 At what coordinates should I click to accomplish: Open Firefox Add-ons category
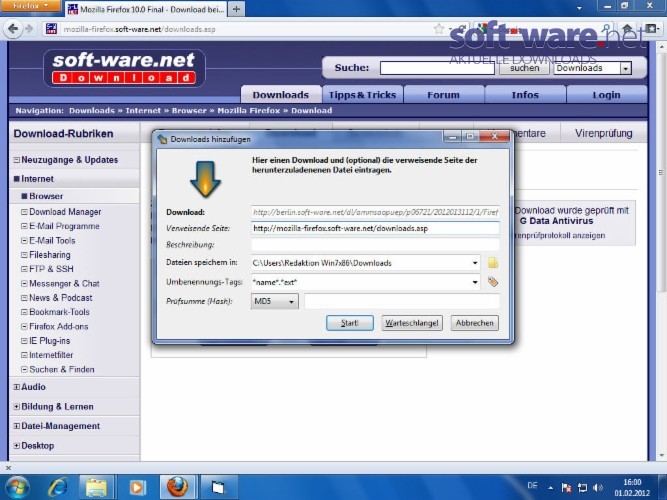tap(58, 326)
